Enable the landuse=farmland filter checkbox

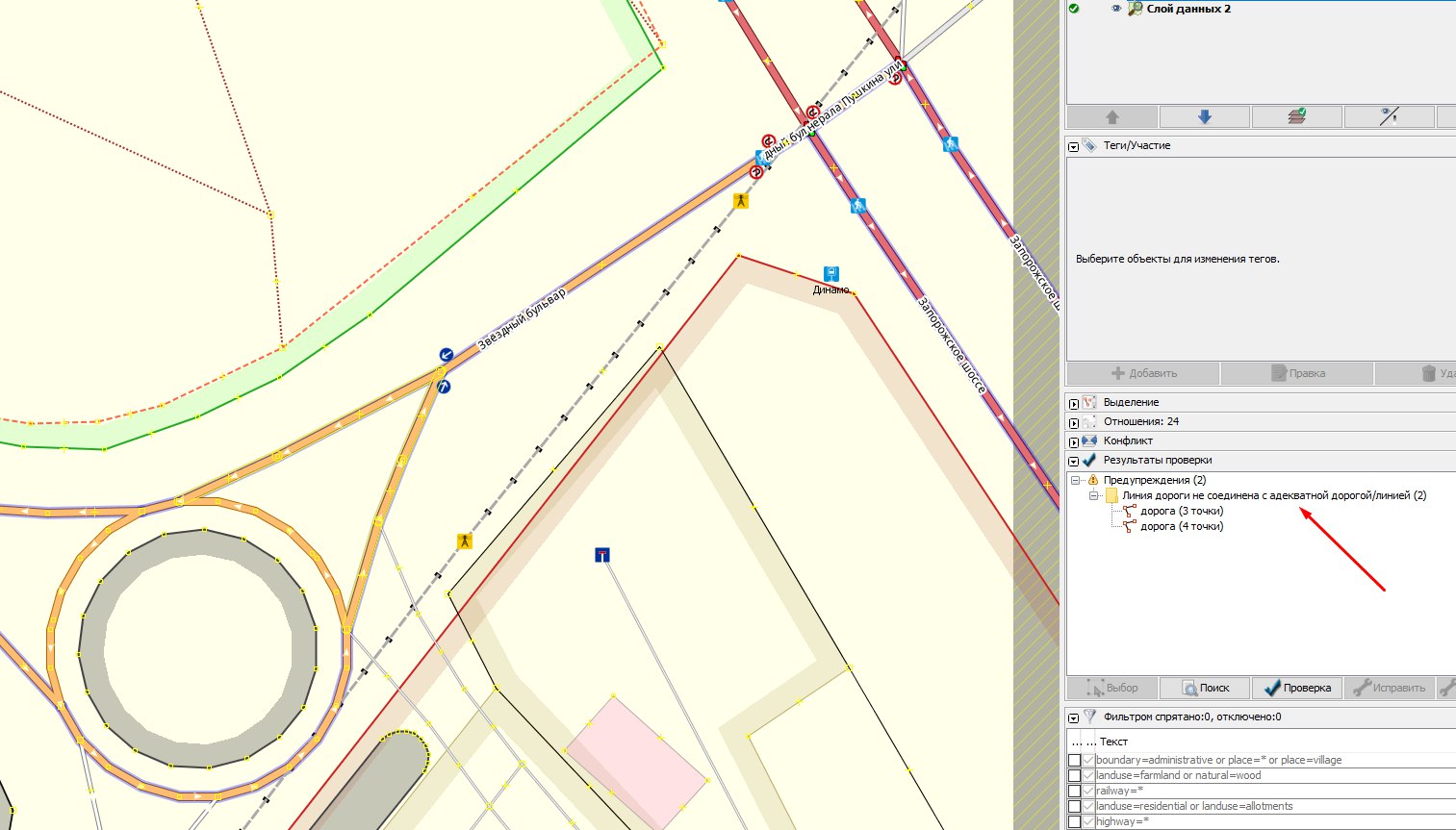point(1075,775)
